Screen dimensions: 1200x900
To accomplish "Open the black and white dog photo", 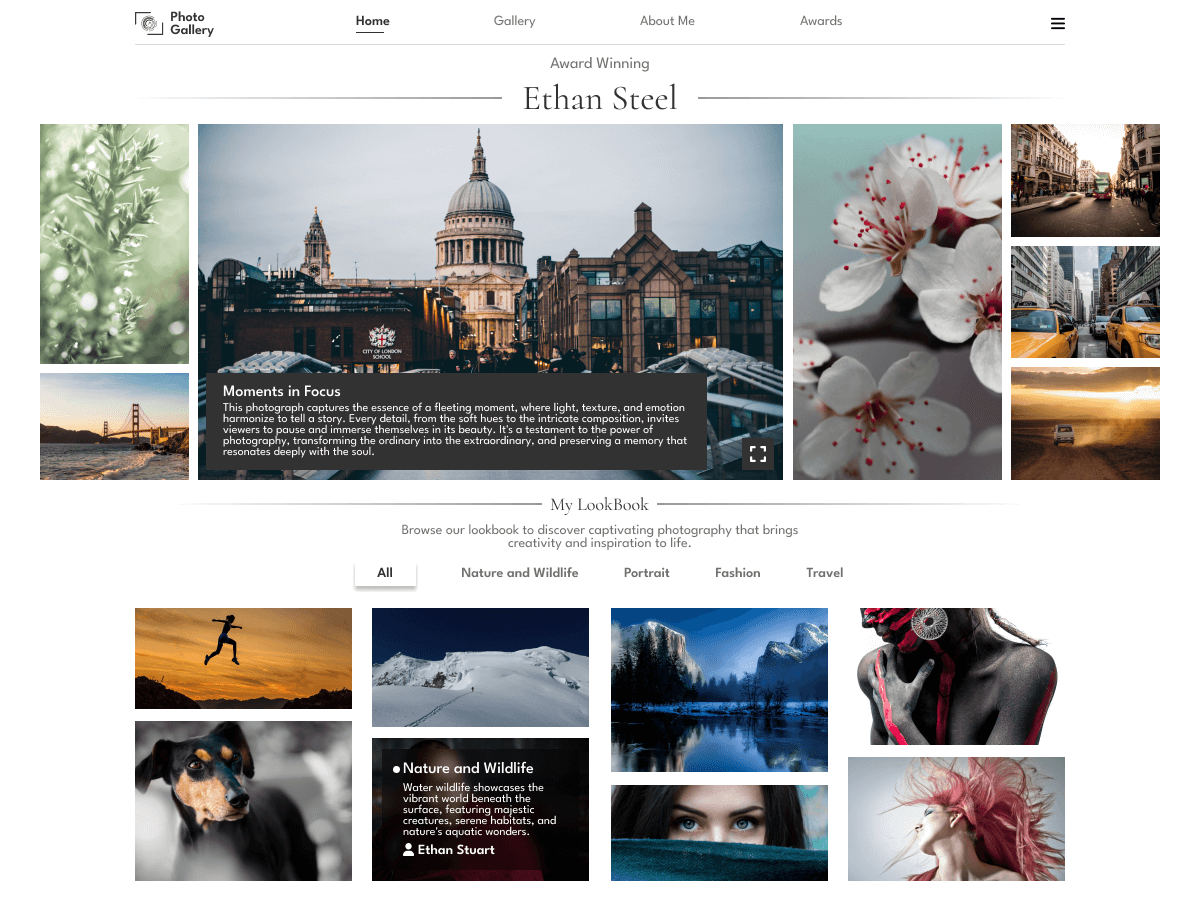I will [243, 800].
